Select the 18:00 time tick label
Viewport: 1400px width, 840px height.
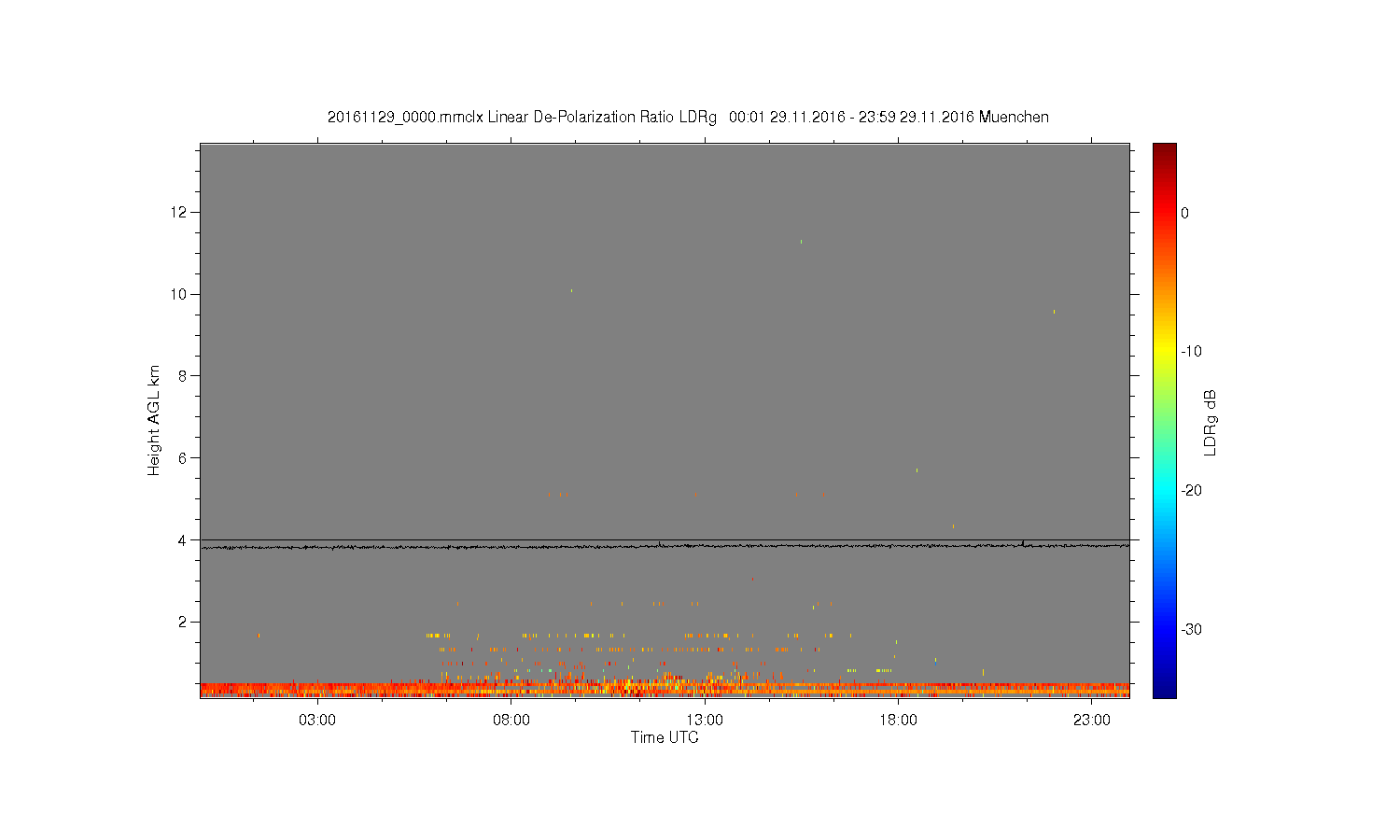click(898, 721)
